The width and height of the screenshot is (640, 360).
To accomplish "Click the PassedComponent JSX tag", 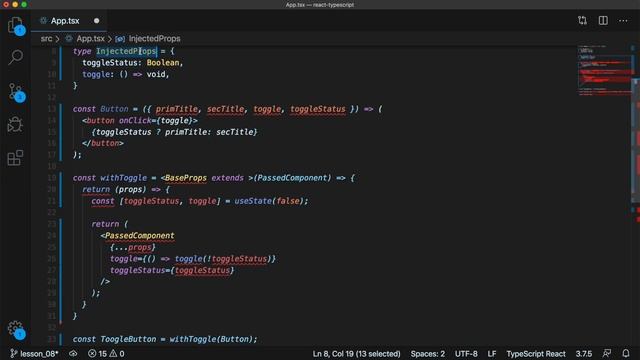I will [140, 236].
